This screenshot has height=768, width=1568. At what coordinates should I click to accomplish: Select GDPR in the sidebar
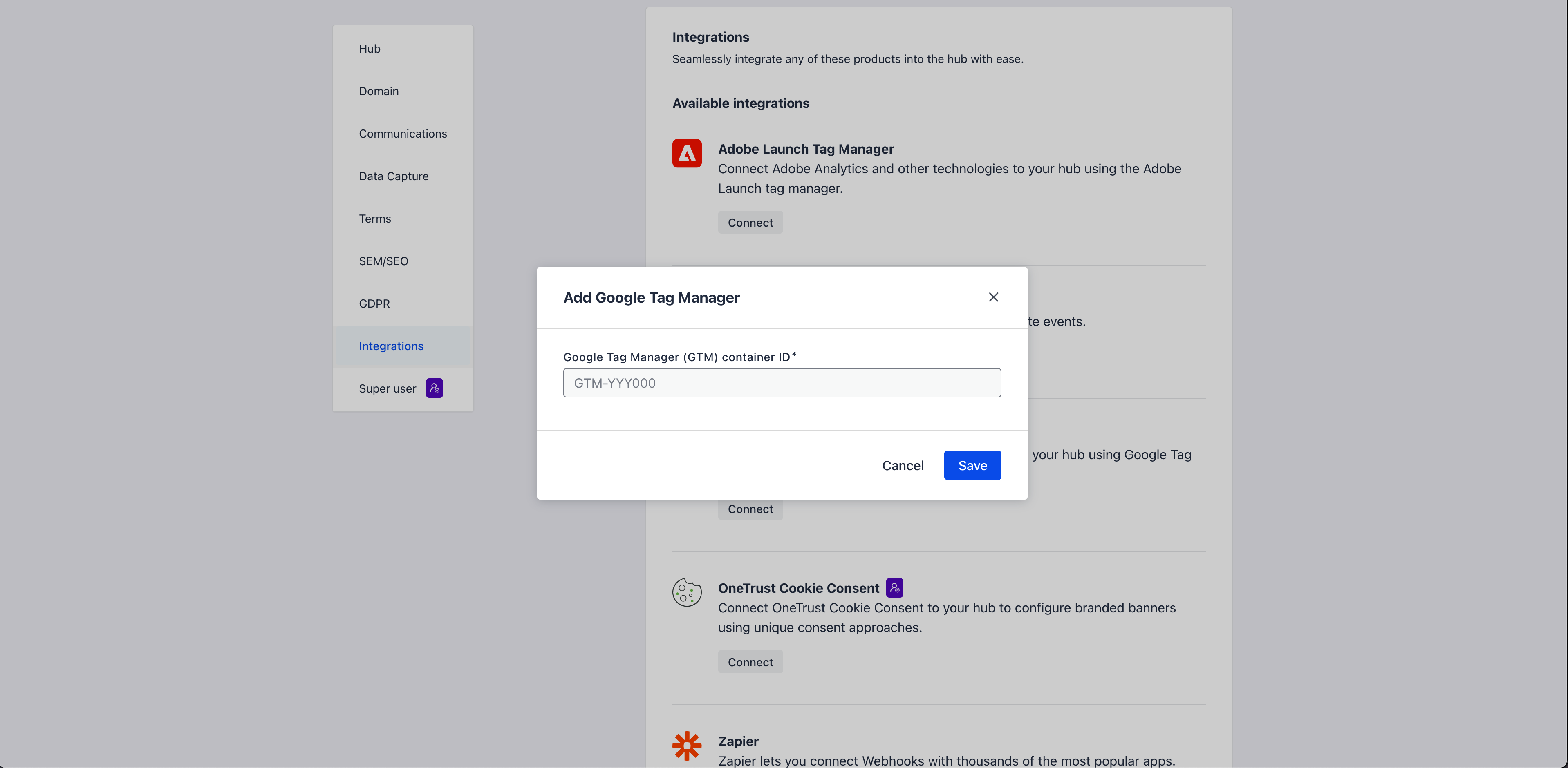[403, 304]
